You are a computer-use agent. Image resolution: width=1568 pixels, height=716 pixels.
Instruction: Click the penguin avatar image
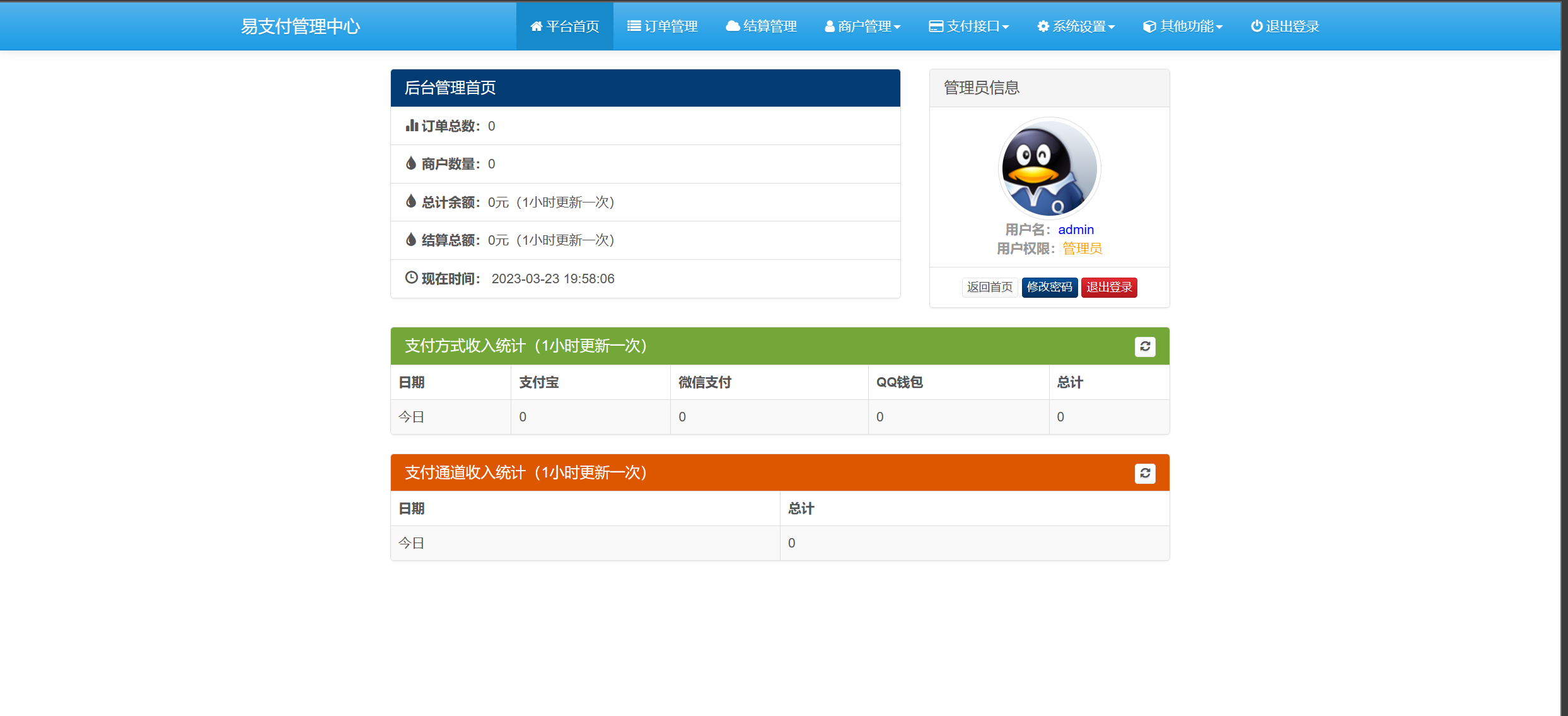pyautogui.click(x=1049, y=168)
